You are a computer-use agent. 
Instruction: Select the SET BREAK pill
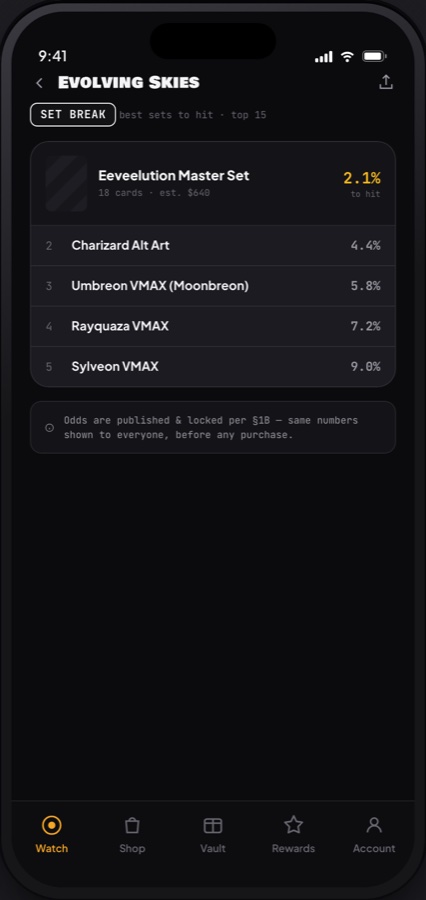point(73,114)
